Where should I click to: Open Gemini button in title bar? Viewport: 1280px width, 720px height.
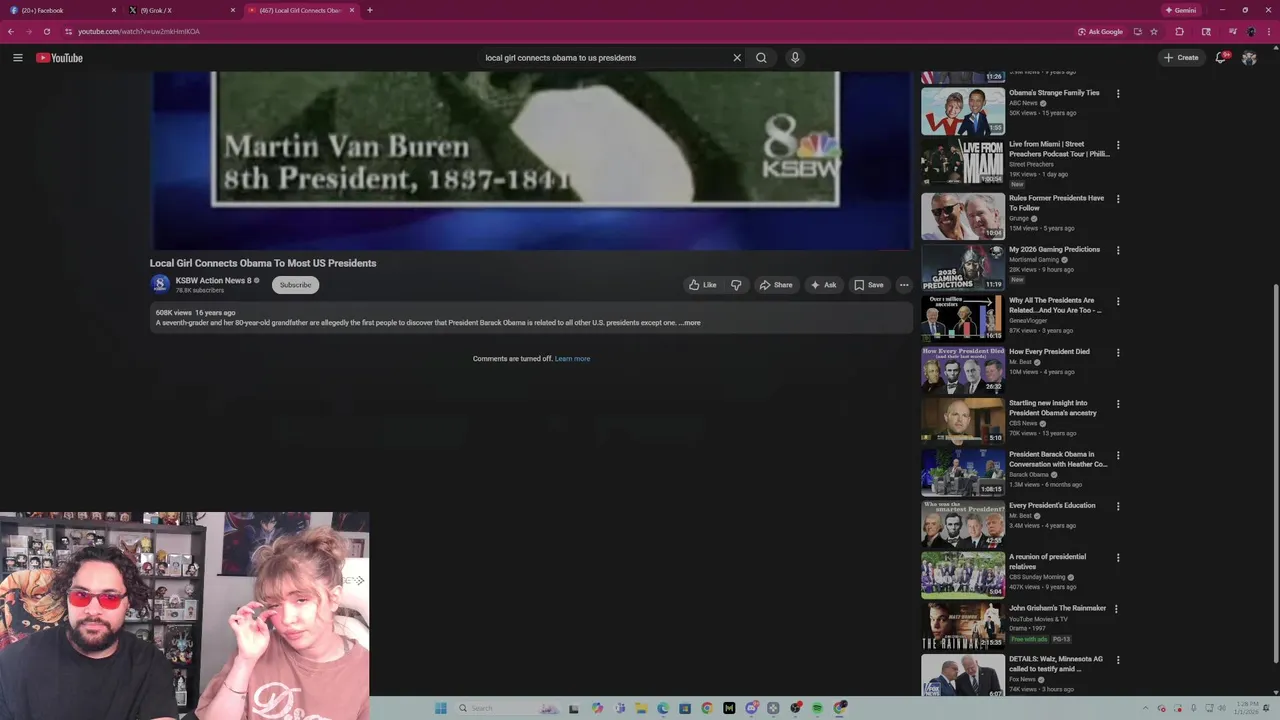1181,10
